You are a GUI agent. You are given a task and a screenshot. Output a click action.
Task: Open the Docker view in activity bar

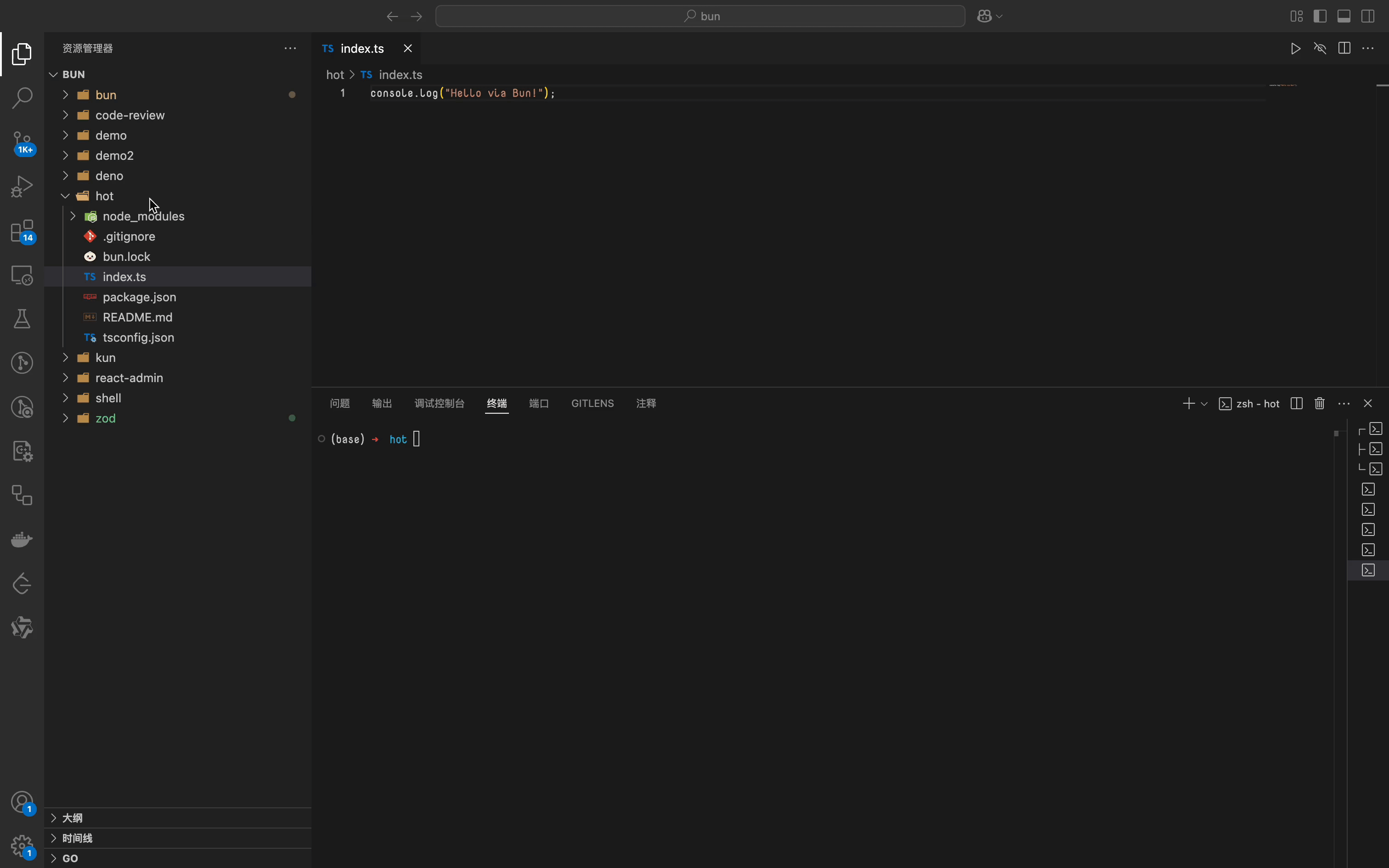coord(22,540)
